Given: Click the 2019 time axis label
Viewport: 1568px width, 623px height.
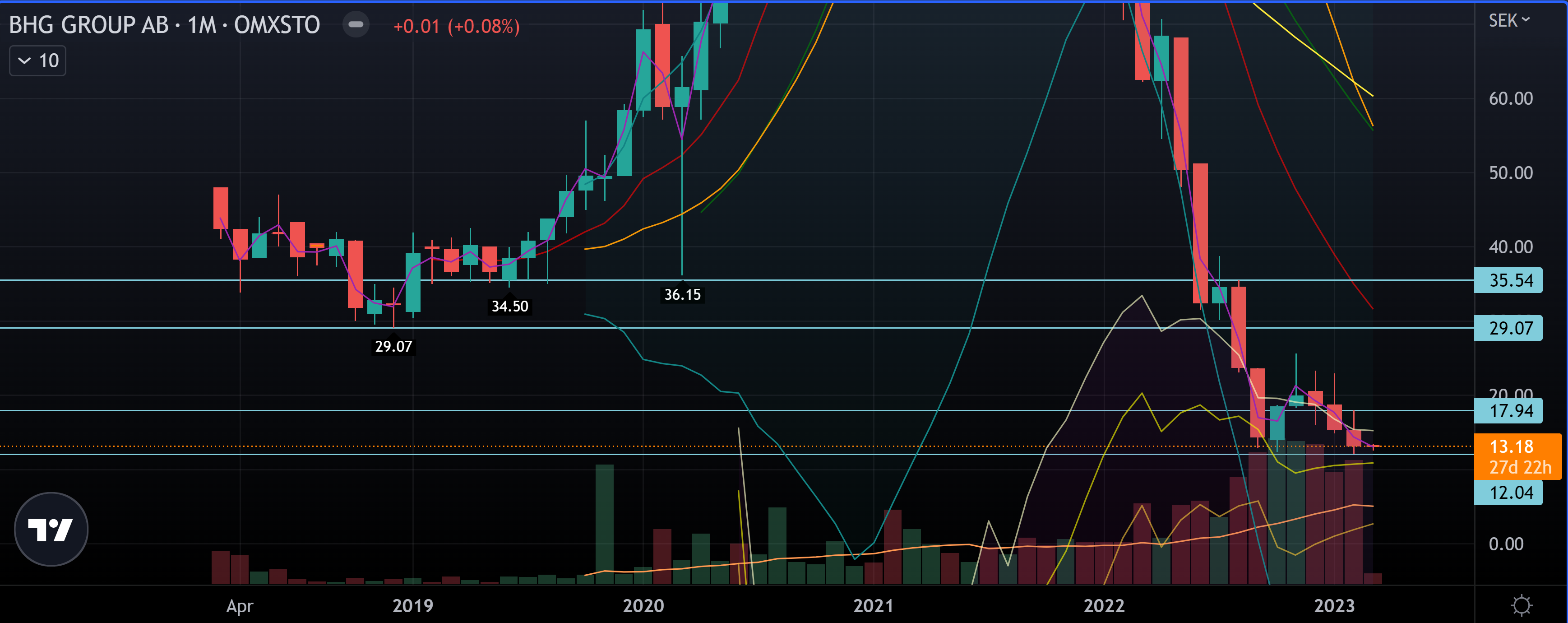Looking at the screenshot, I should tap(413, 605).
